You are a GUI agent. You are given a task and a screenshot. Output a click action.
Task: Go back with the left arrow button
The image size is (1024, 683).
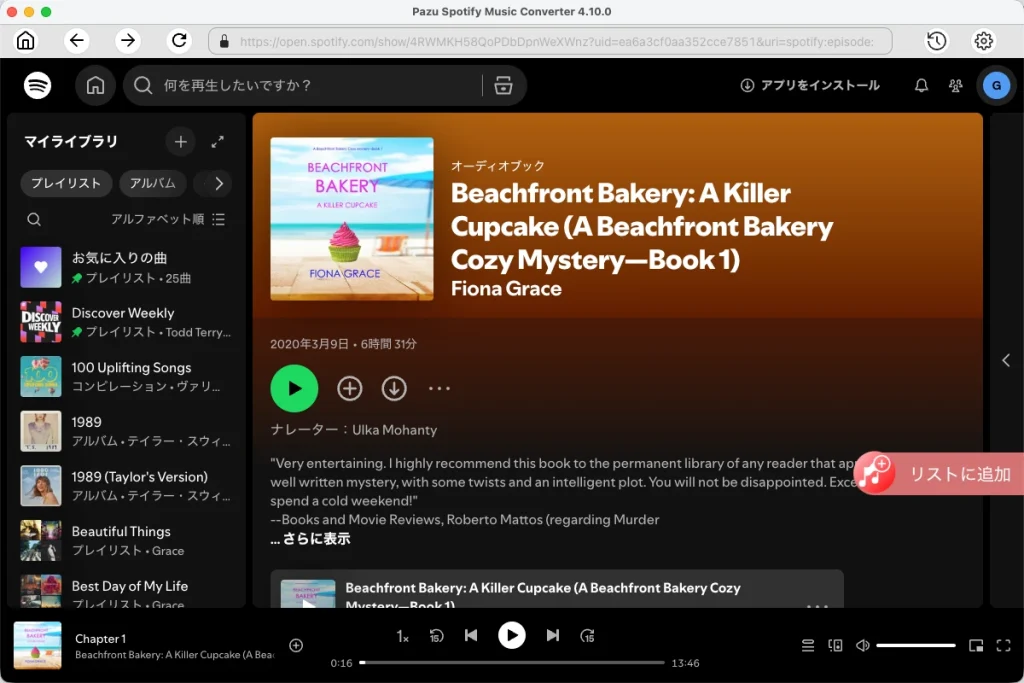tap(76, 40)
